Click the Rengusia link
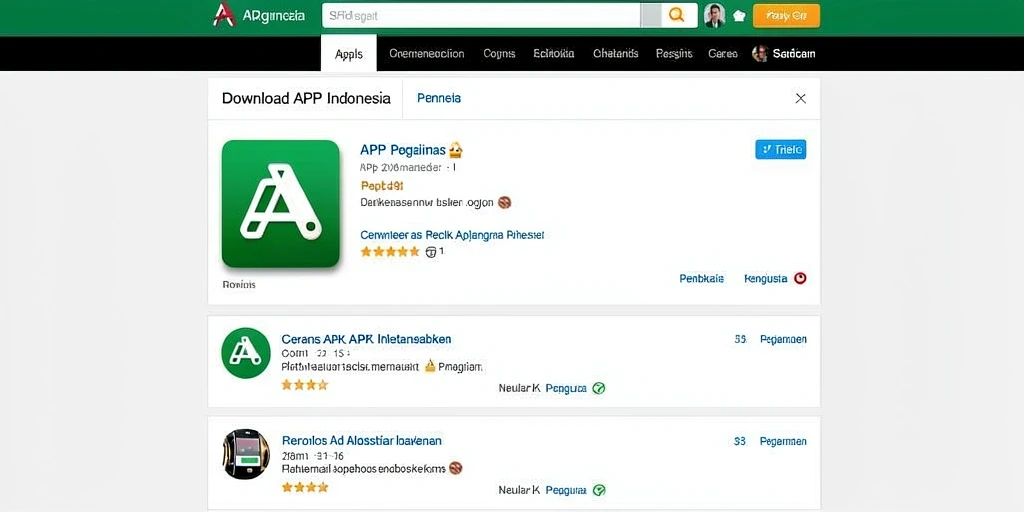Screen dimensions: 1024x512 coord(765,278)
